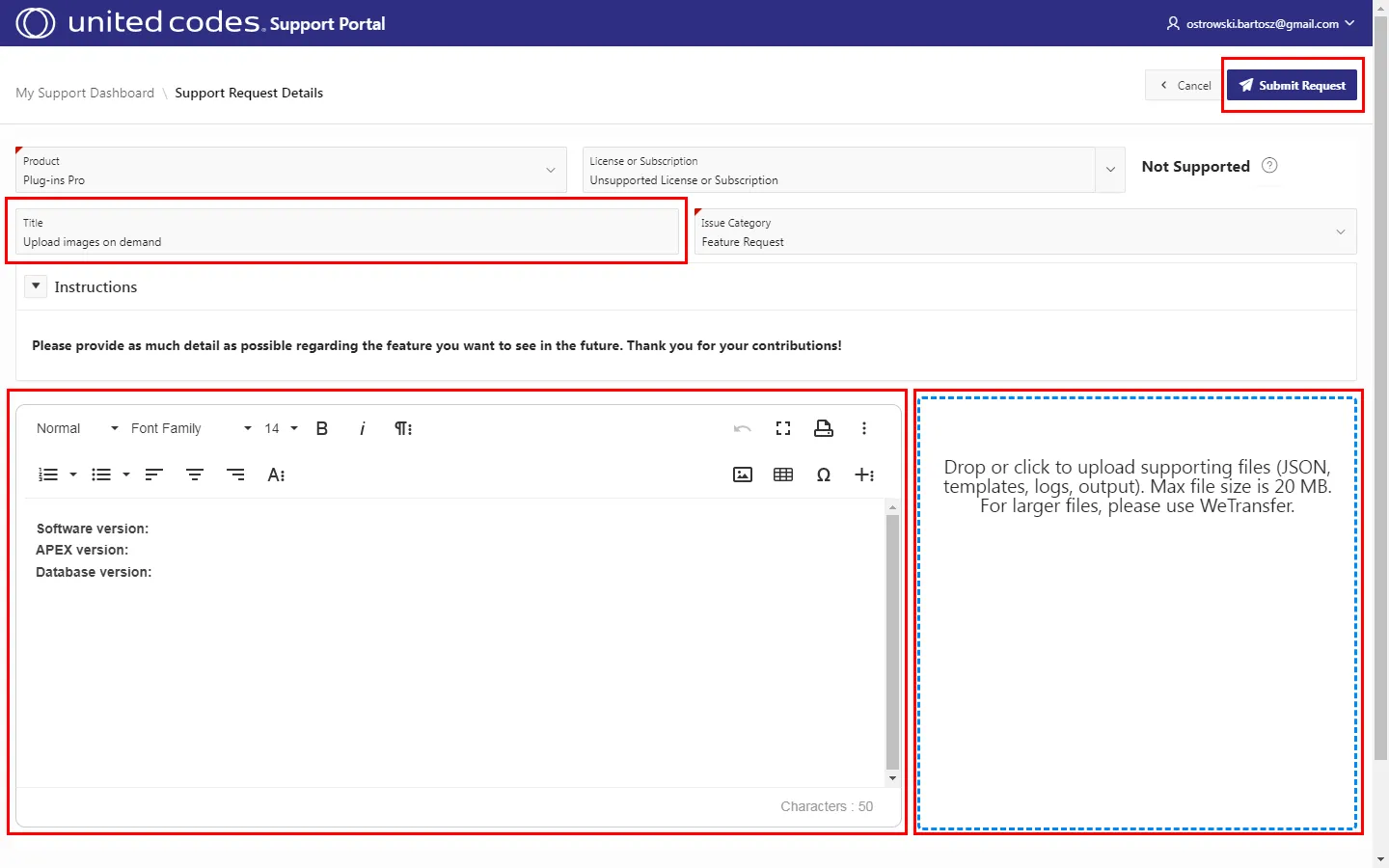Toggle bold formatting in editor
The width and height of the screenshot is (1389, 868).
click(322, 428)
